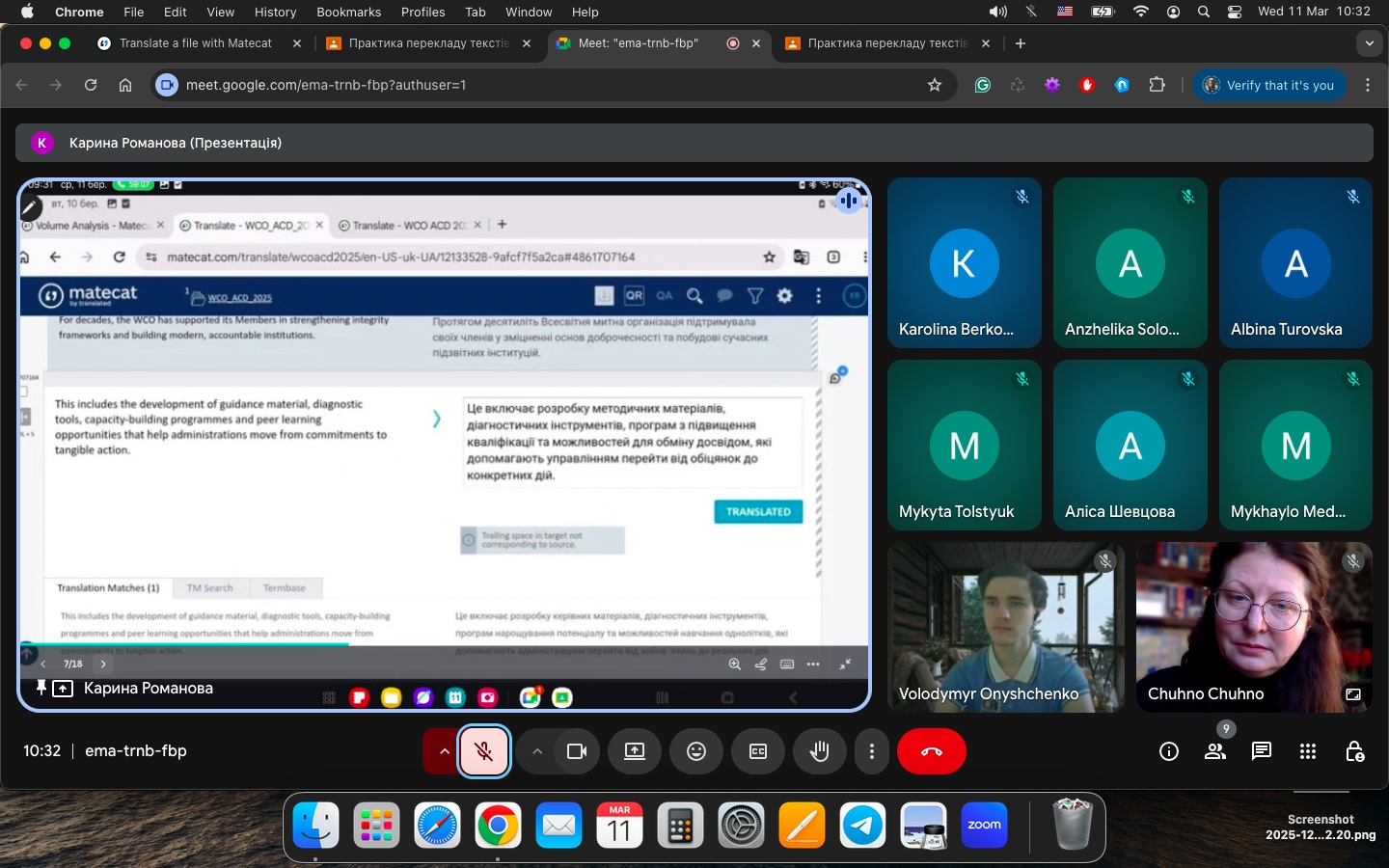Turn on closed captions

pos(758,751)
